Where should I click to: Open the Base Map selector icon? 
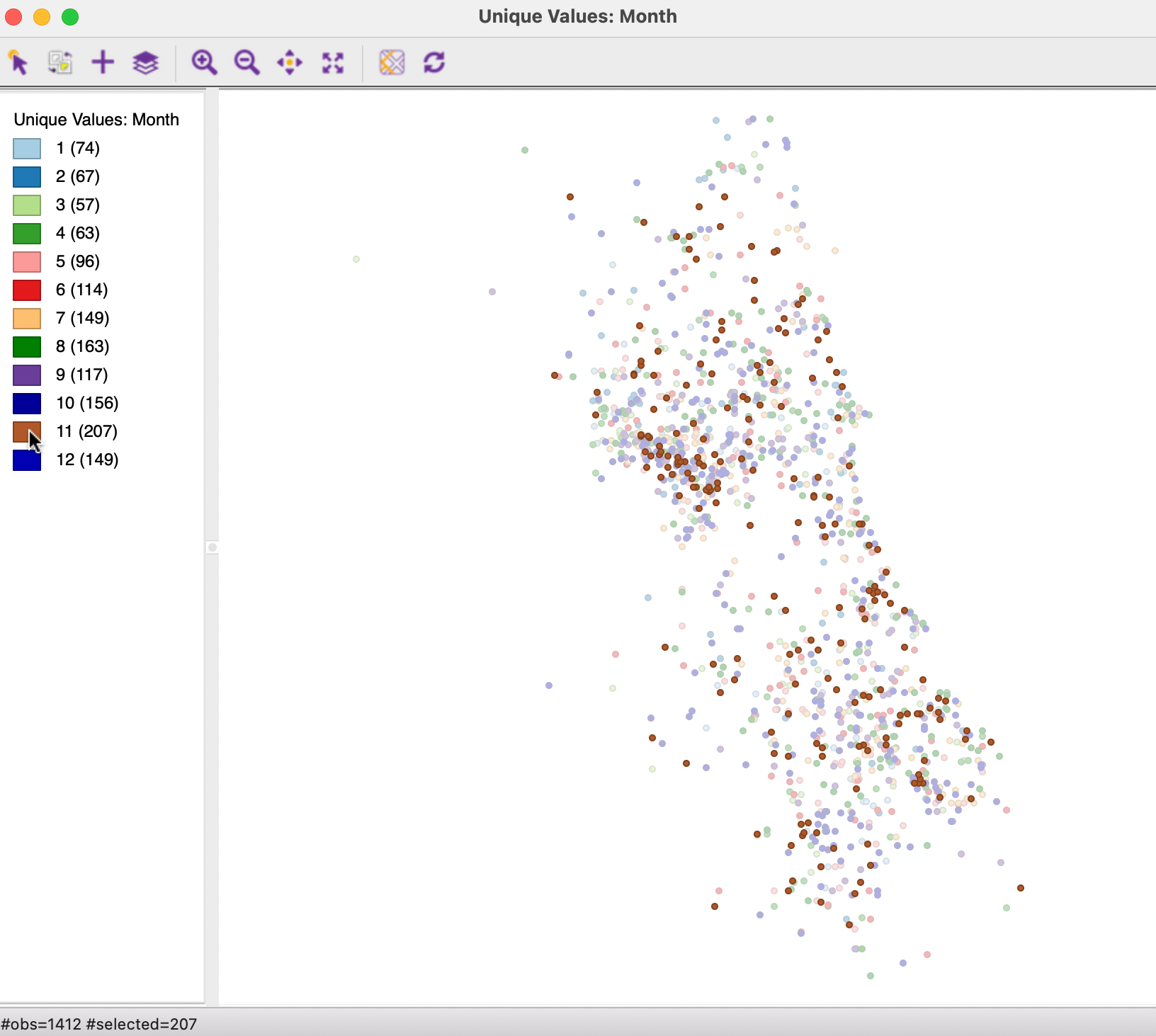[x=392, y=62]
